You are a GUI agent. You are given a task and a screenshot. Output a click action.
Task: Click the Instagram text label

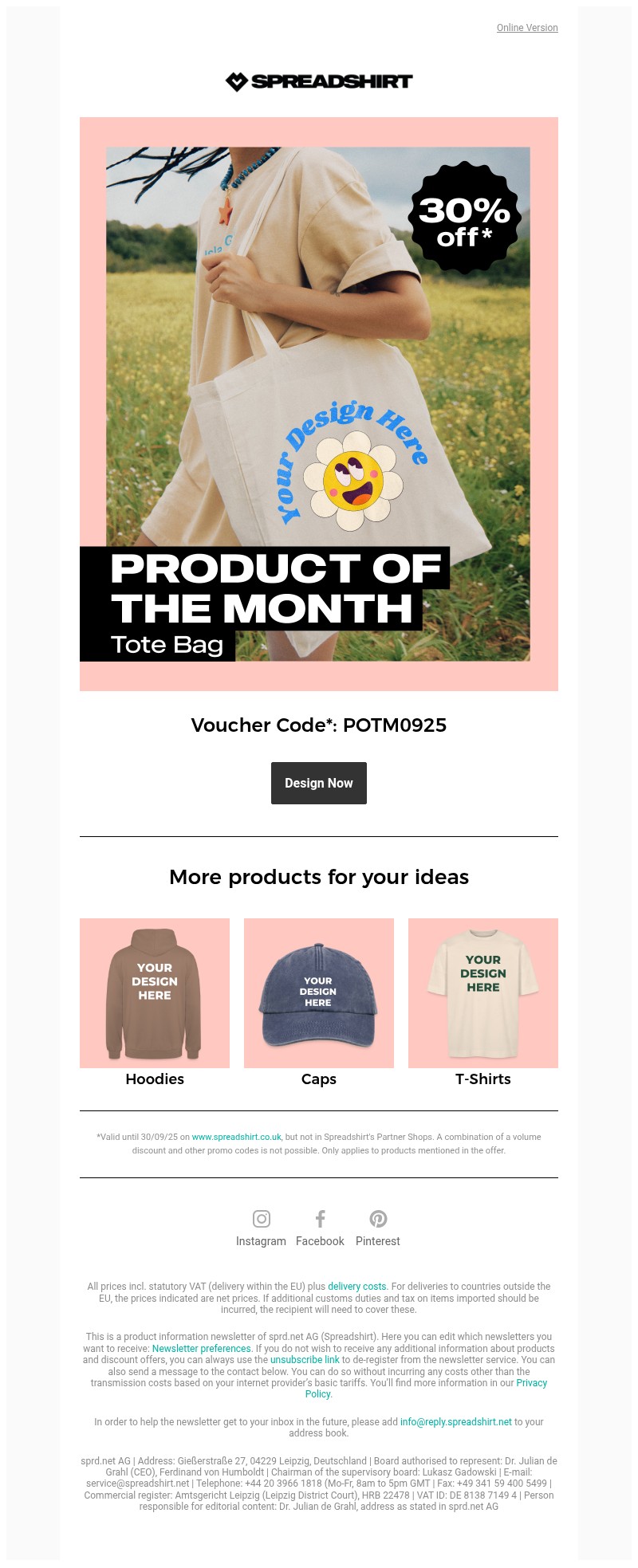pos(261,1241)
